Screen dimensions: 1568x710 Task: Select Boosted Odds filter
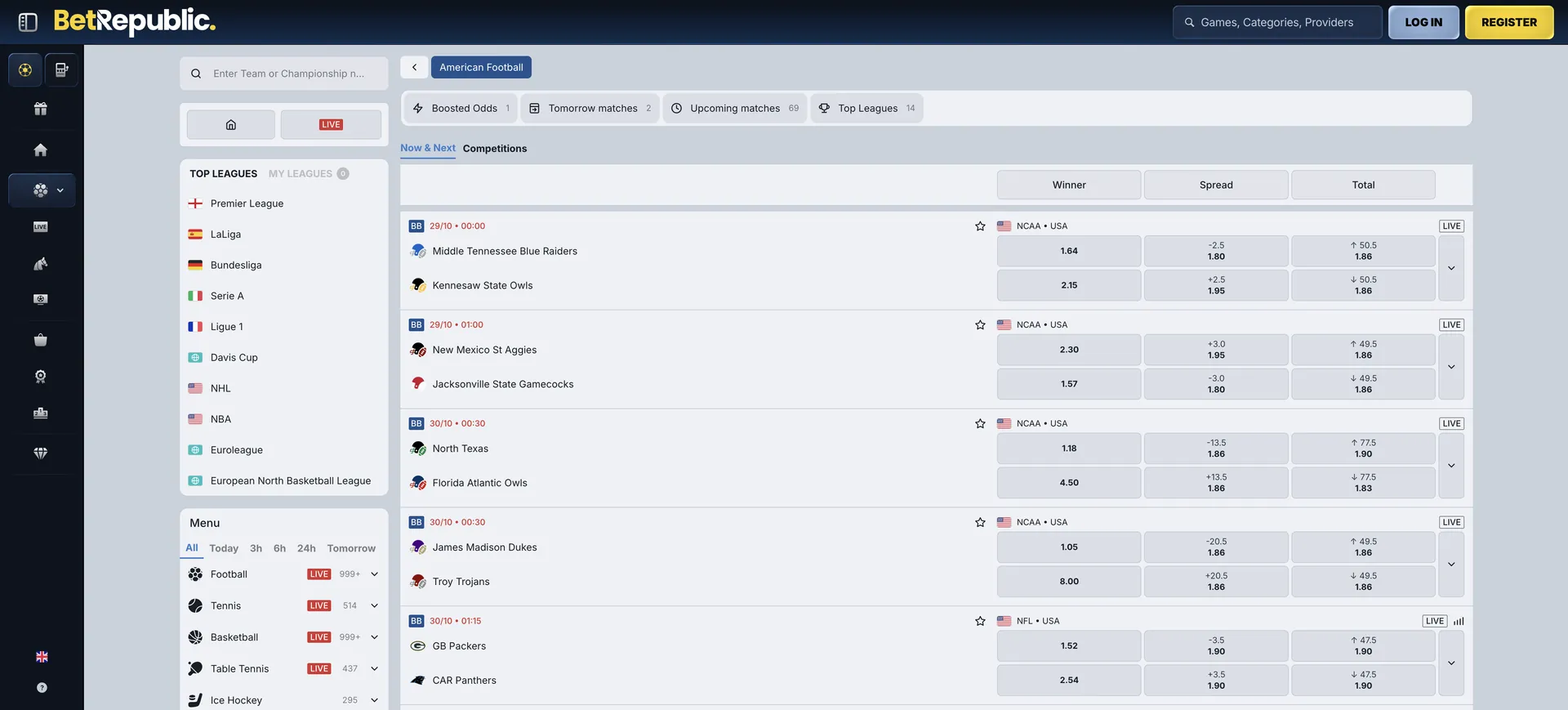click(461, 109)
